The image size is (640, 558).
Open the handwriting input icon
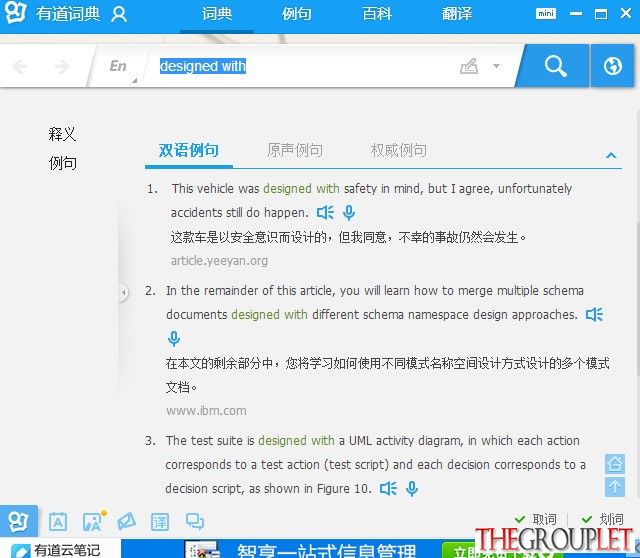(469, 66)
